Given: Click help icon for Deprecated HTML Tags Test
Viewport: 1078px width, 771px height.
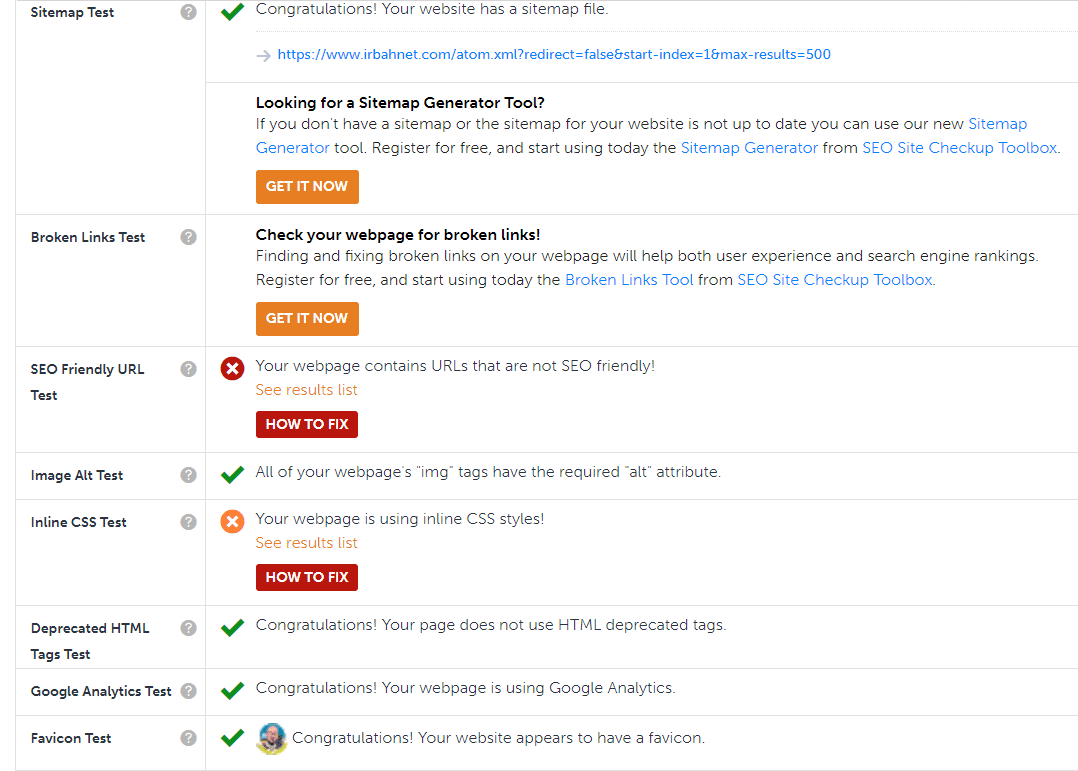Looking at the screenshot, I should click(188, 628).
